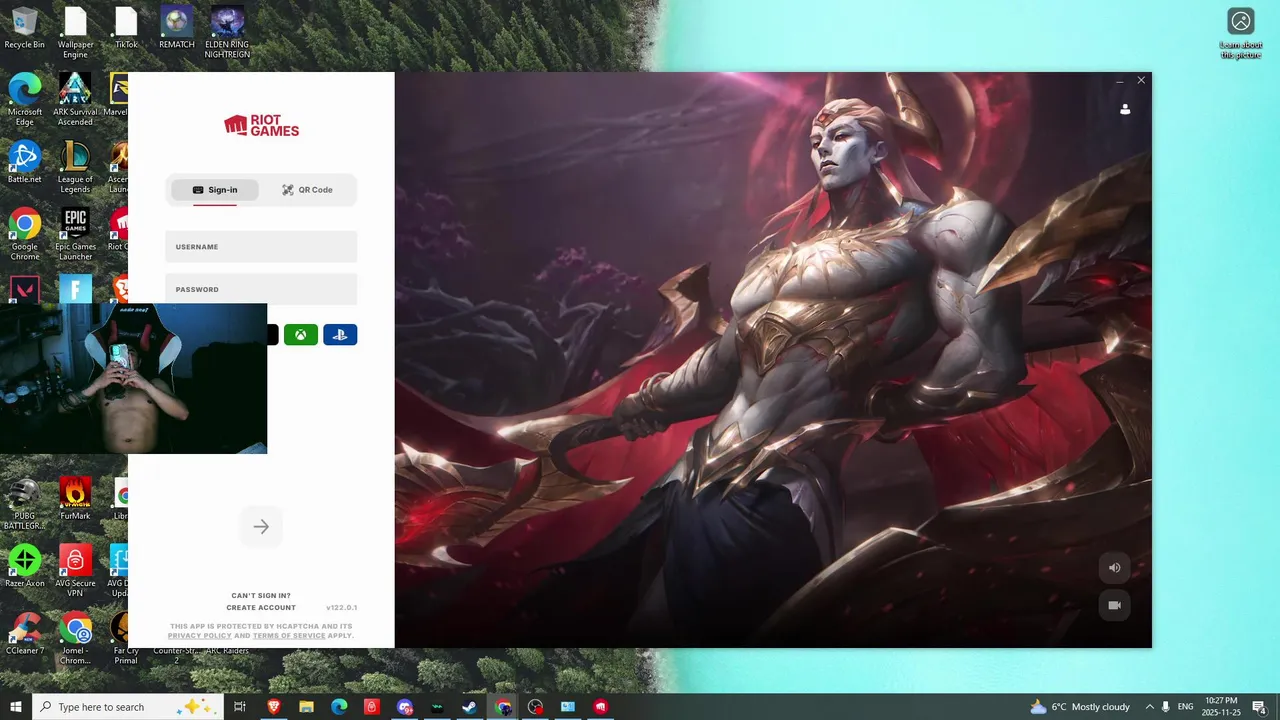The height and width of the screenshot is (720, 1280).
Task: Open Task View on the taskbar
Action: coord(240,707)
